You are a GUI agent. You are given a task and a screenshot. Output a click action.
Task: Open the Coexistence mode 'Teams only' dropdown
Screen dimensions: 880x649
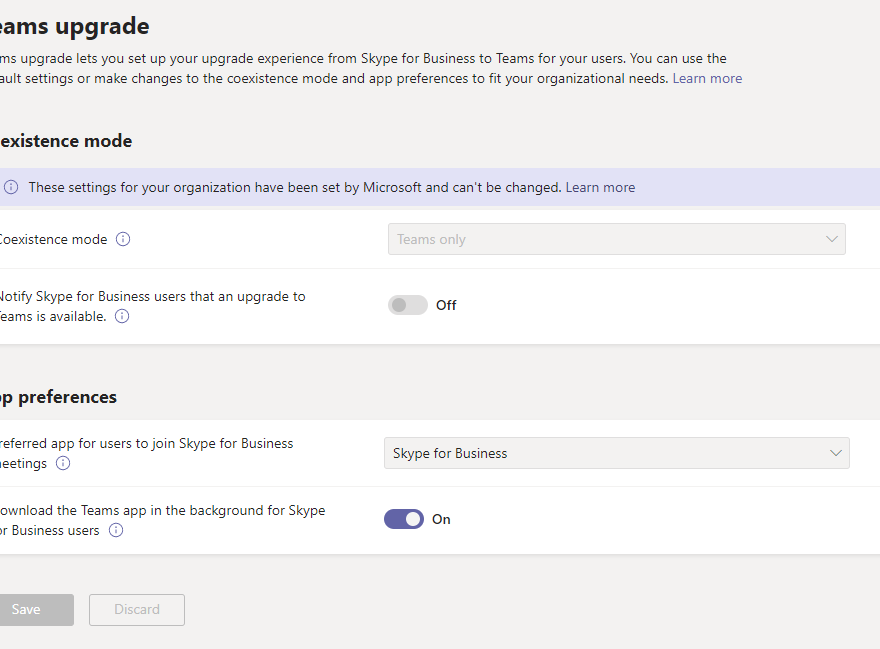(617, 239)
